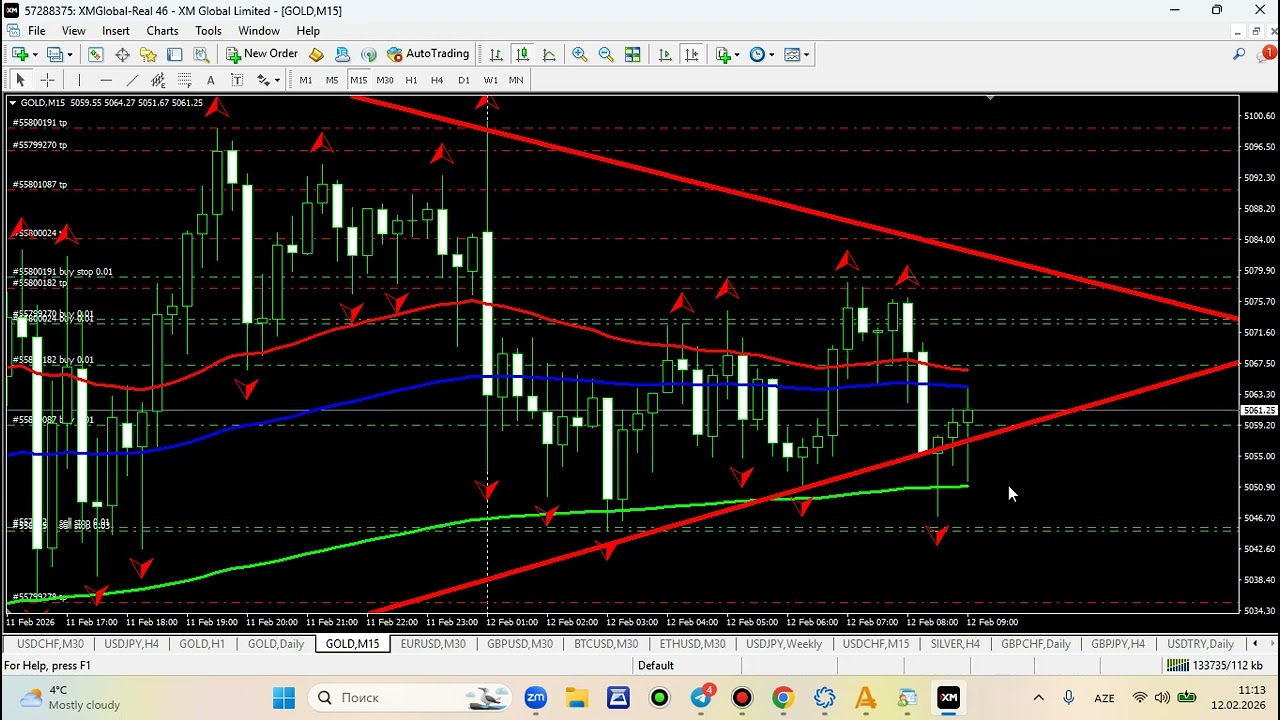Expand the Arrows objects dropdown
1280x720 pixels.
[277, 80]
